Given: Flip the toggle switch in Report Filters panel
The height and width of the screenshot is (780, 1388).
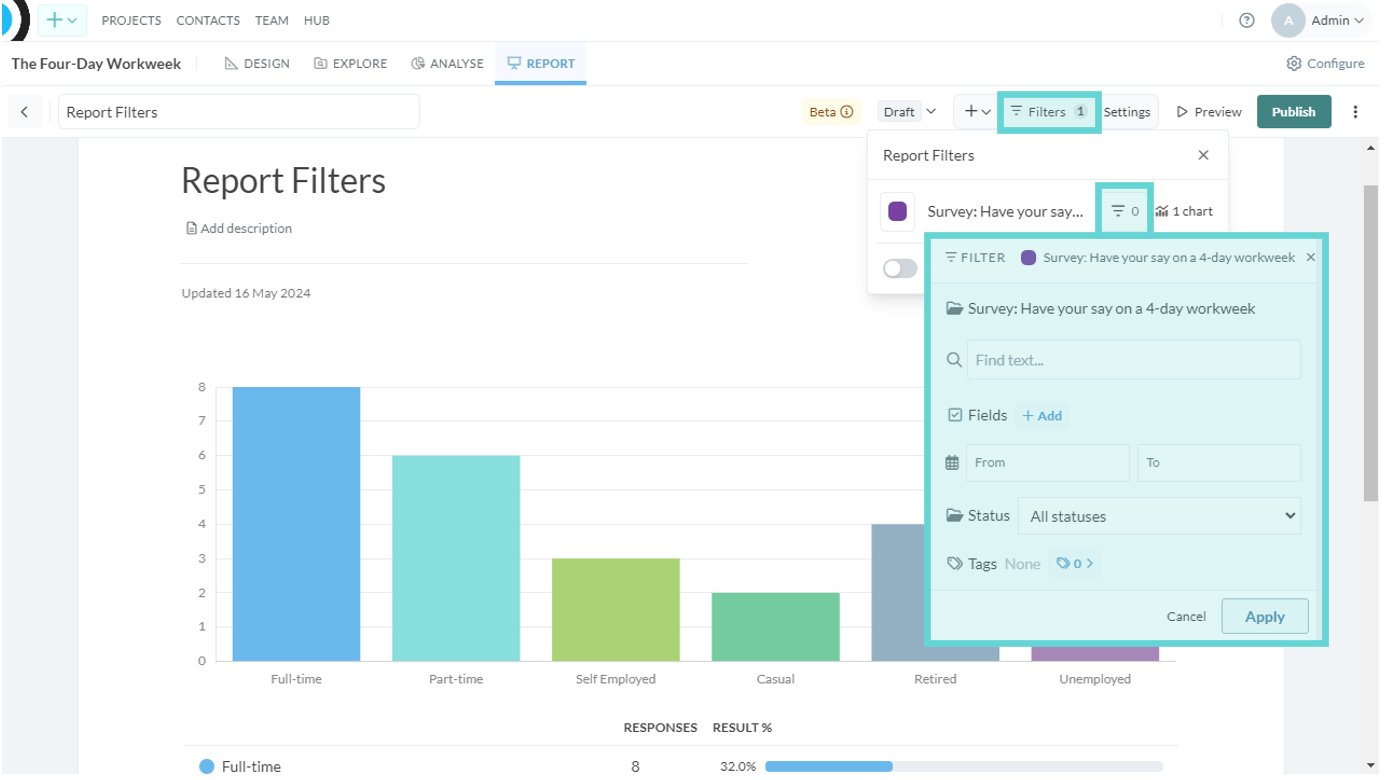Looking at the screenshot, I should (x=900, y=268).
